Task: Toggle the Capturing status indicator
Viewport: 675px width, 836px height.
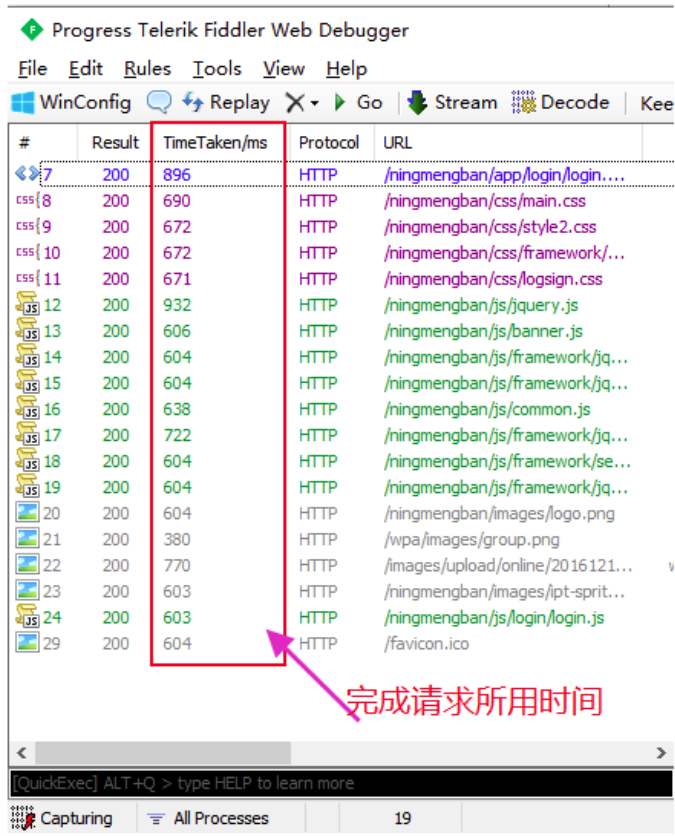Action: click(61, 818)
